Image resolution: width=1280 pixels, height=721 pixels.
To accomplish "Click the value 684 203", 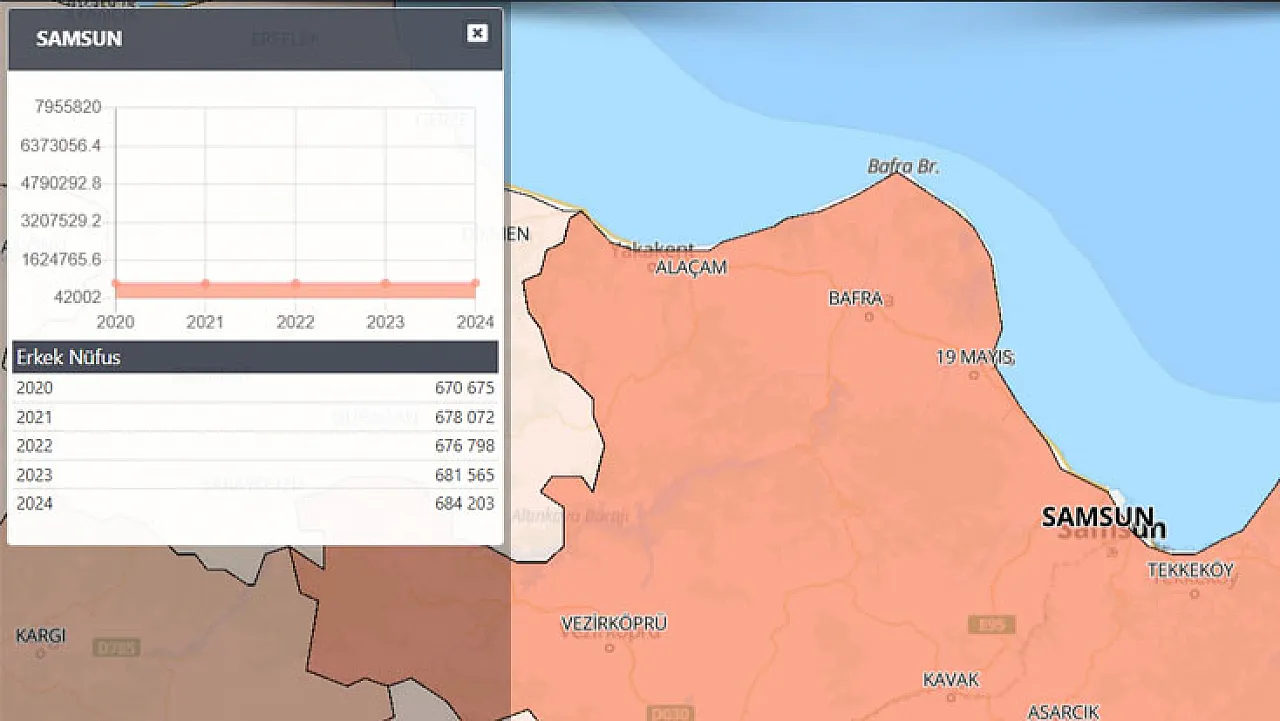I will click(x=464, y=503).
